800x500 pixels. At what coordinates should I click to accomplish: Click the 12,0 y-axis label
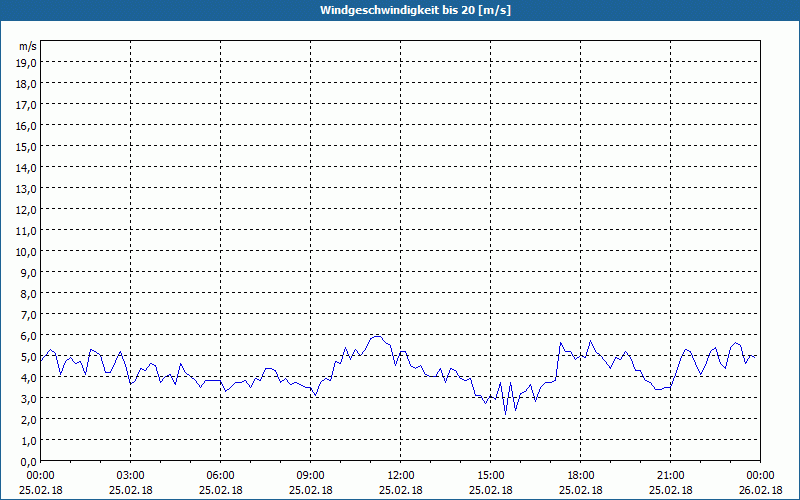(x=27, y=210)
